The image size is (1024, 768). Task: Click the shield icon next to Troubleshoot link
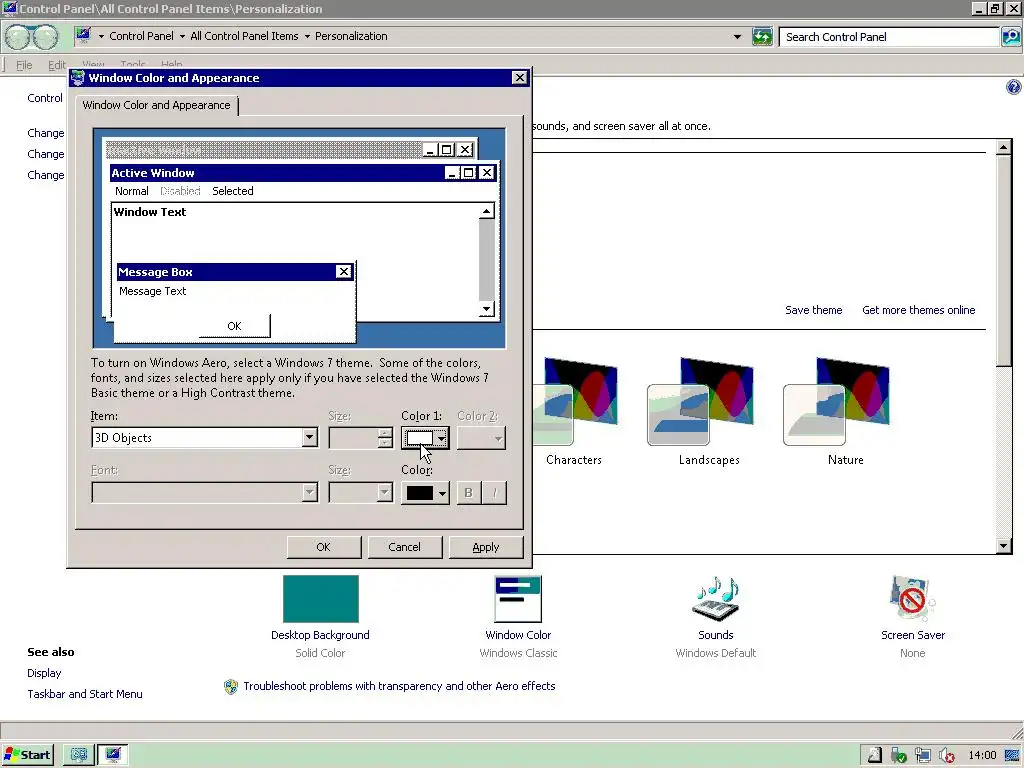[x=231, y=686]
